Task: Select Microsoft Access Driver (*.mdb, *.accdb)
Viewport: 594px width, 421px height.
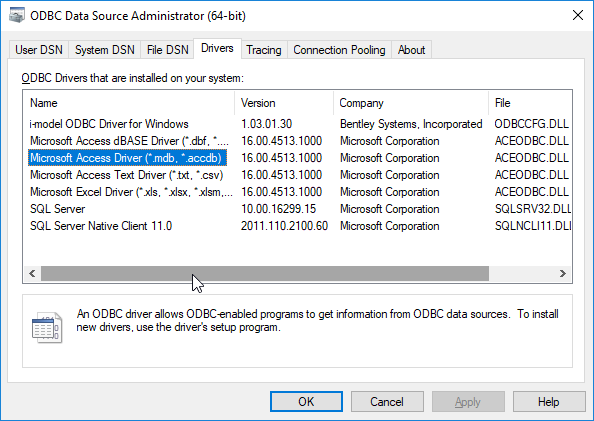Action: [127, 158]
